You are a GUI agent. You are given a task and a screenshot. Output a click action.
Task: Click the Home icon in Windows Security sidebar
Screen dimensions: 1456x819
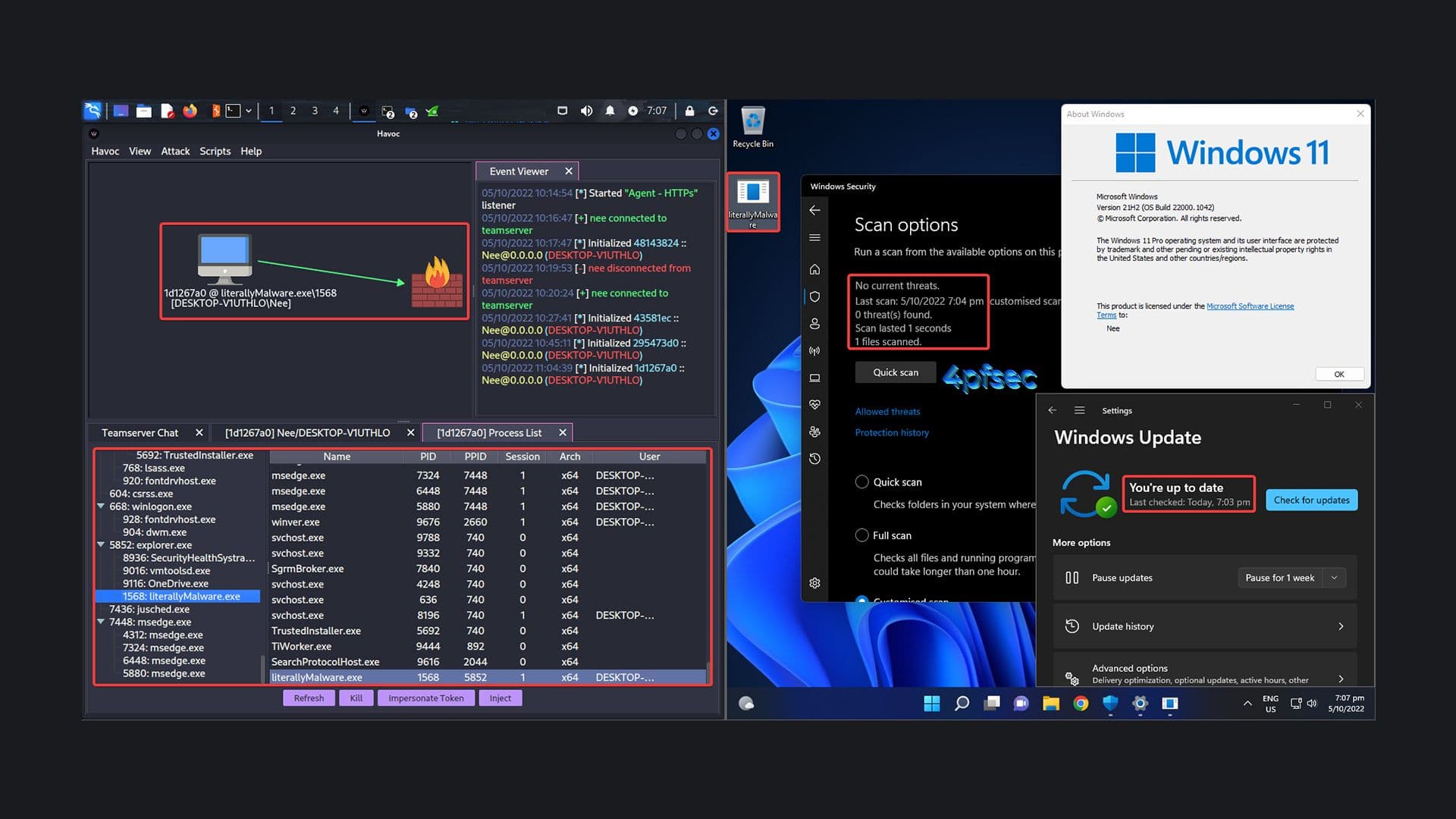[x=814, y=269]
